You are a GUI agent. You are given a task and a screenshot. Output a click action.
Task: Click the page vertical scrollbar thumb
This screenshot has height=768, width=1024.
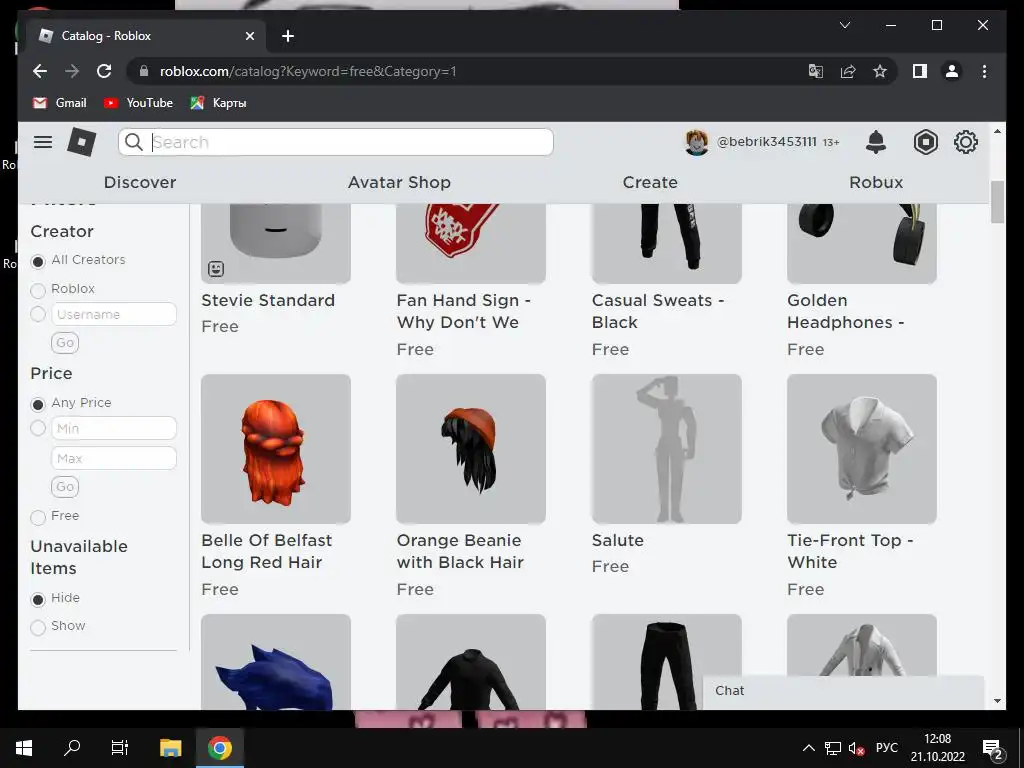(997, 203)
